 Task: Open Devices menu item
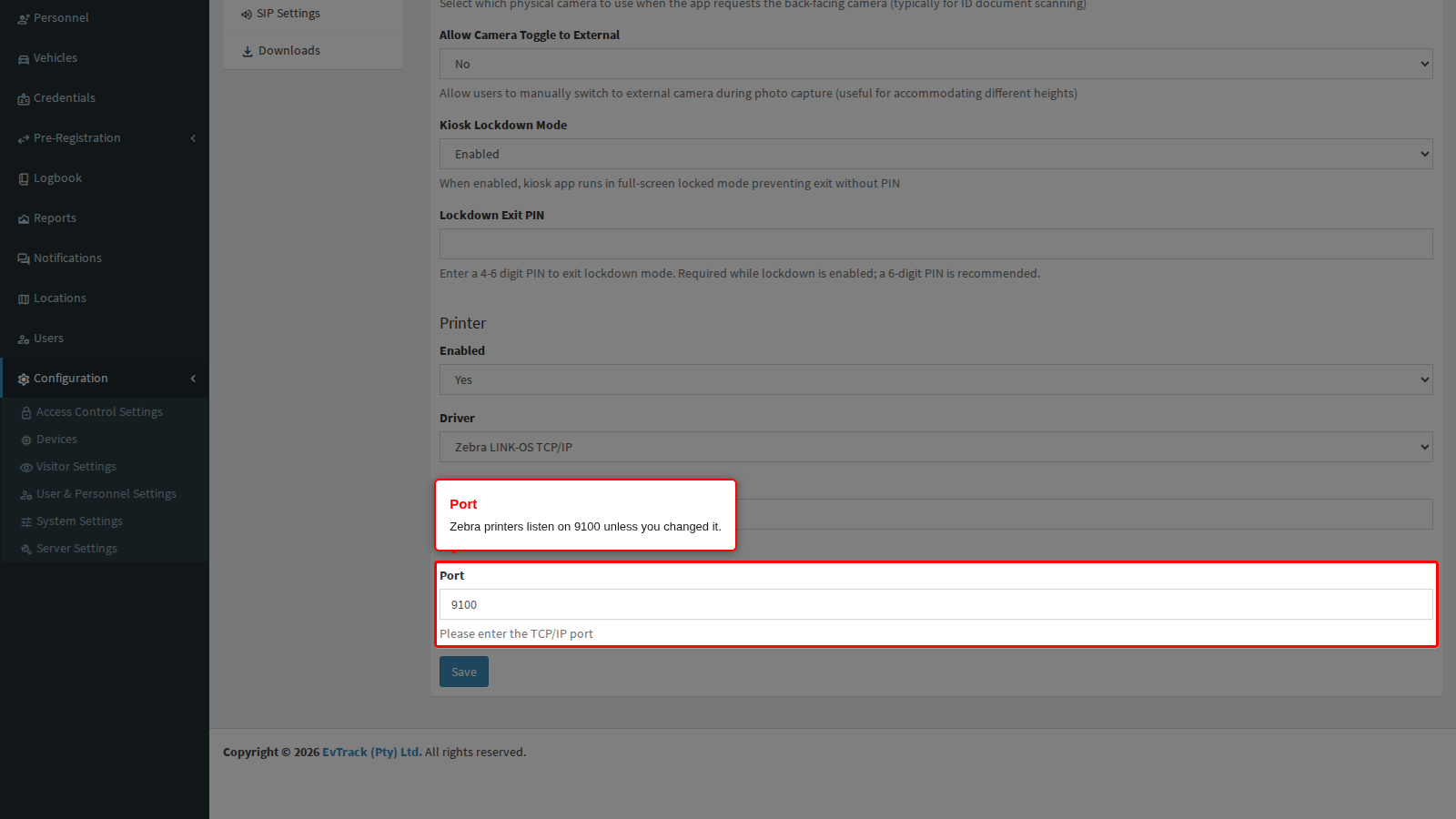click(x=105, y=440)
